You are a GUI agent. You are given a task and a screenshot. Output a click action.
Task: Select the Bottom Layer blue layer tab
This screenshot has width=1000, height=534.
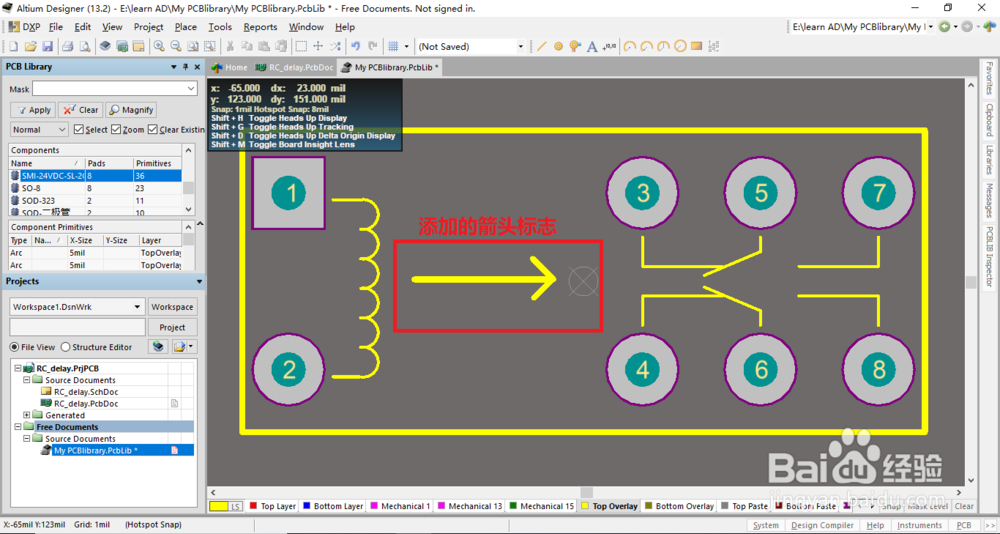(x=333, y=506)
